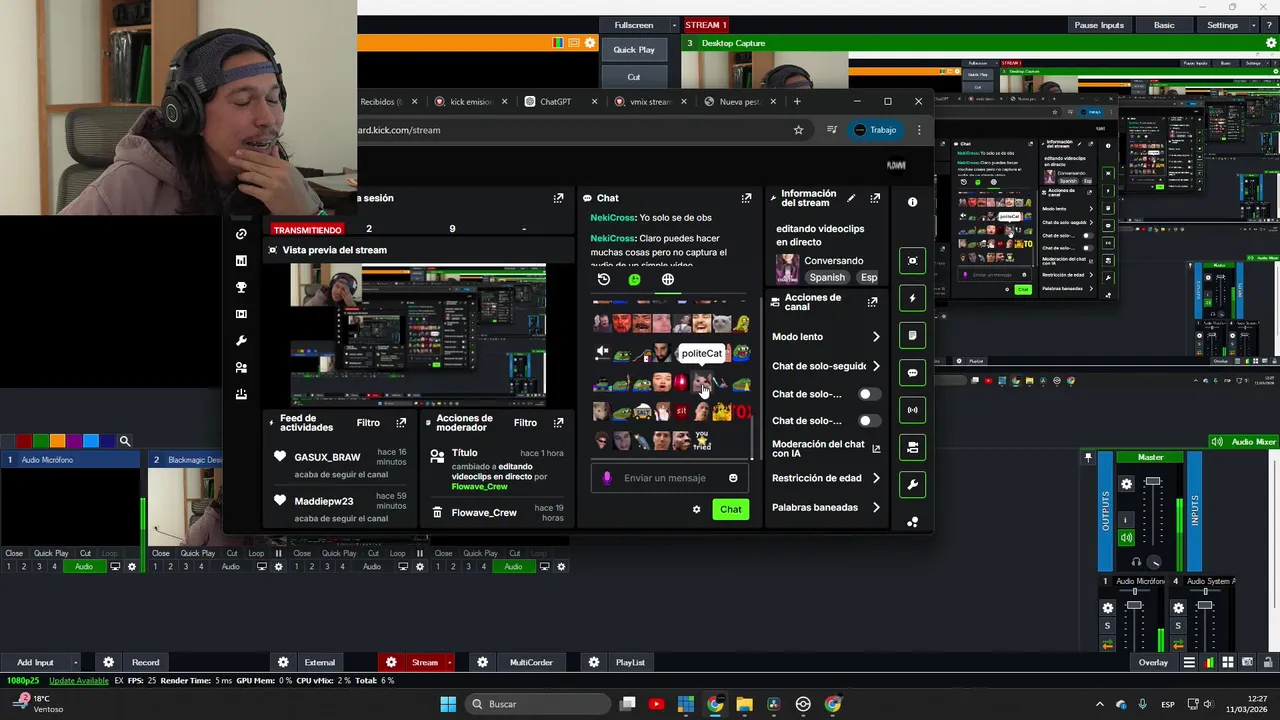Viewport: 1280px width, 720px height.
Task: Select light blue color tab in vMix
Action: (91, 441)
